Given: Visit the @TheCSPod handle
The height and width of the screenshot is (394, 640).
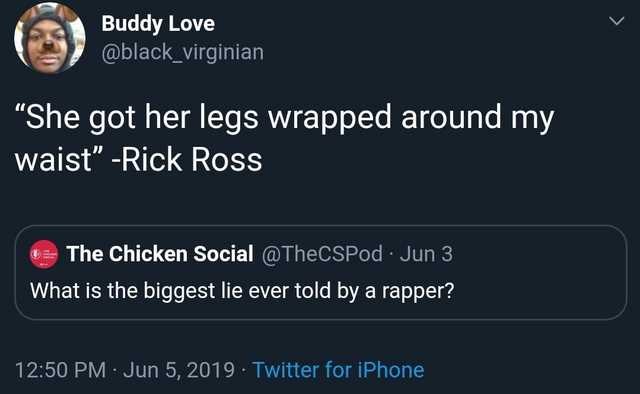Looking at the screenshot, I should coord(322,254).
